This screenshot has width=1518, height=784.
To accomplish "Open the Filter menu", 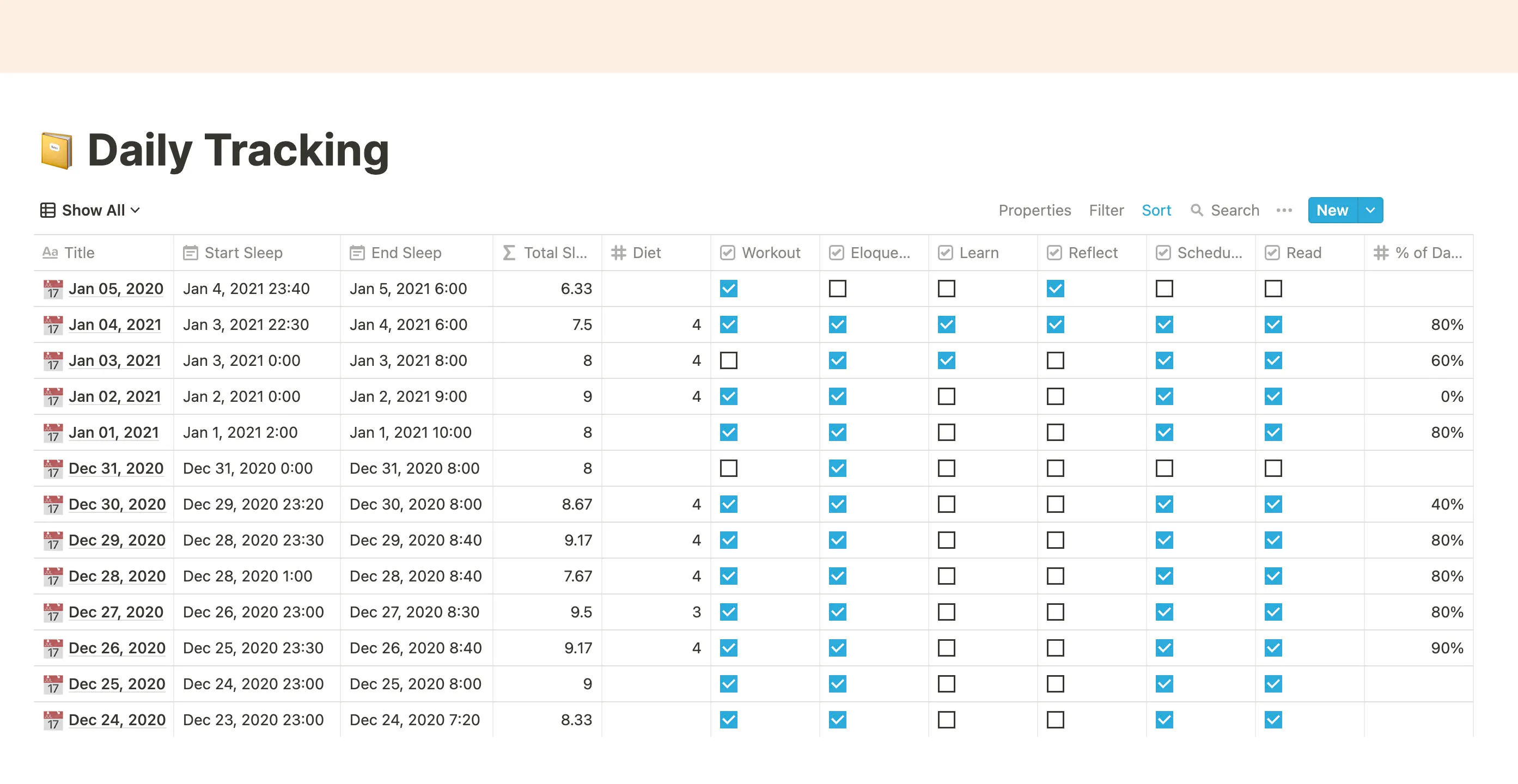I will coord(1106,210).
